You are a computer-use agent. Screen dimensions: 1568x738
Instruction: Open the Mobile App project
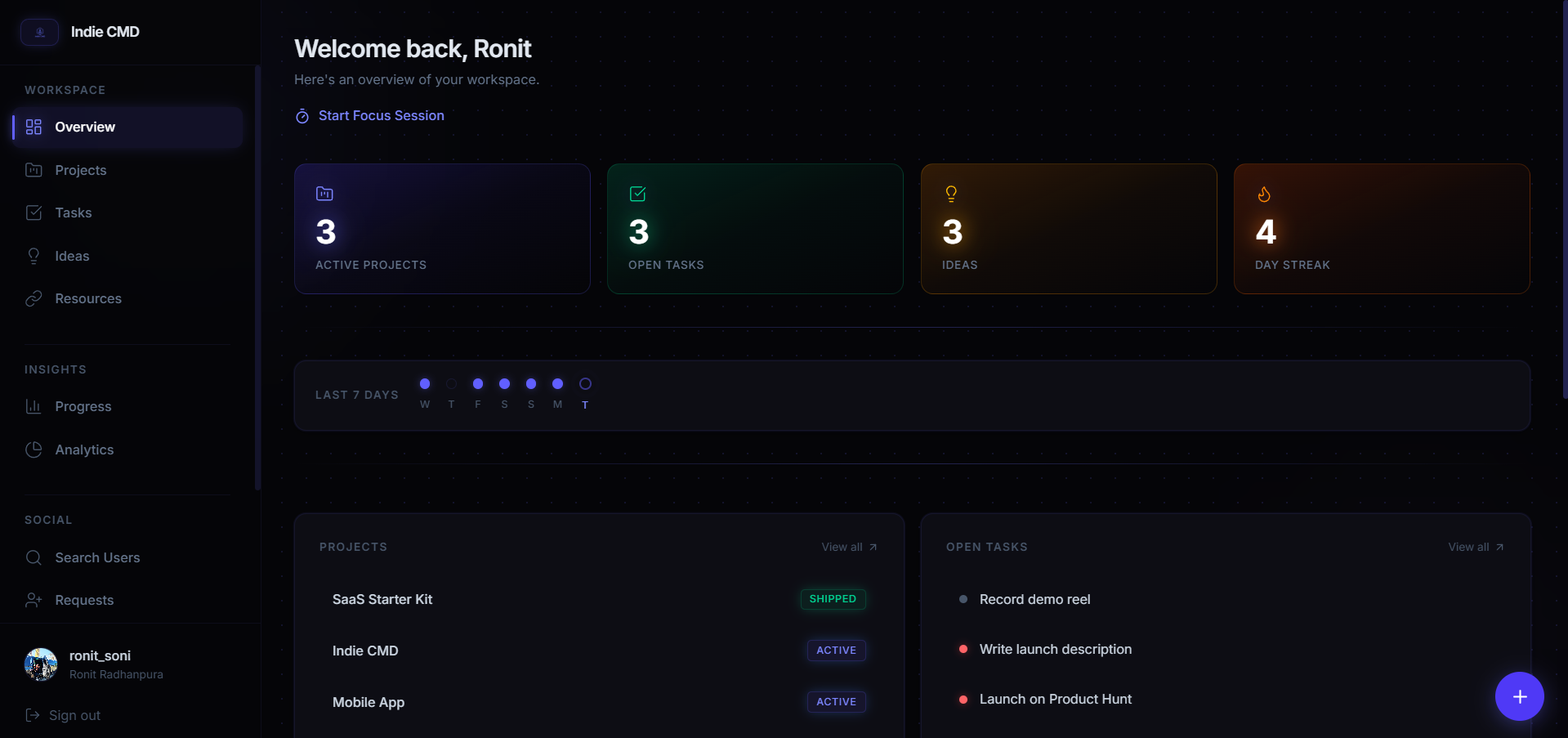coord(599,702)
